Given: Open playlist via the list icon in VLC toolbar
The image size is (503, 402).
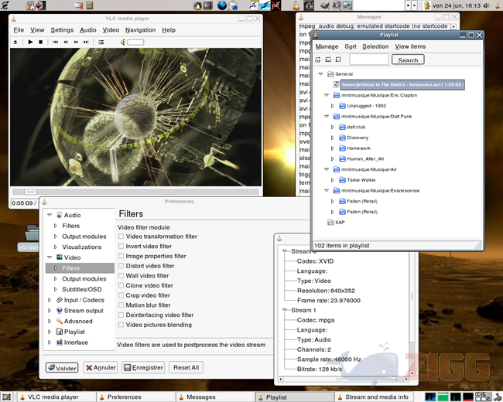Looking at the screenshot, I should pos(101,42).
